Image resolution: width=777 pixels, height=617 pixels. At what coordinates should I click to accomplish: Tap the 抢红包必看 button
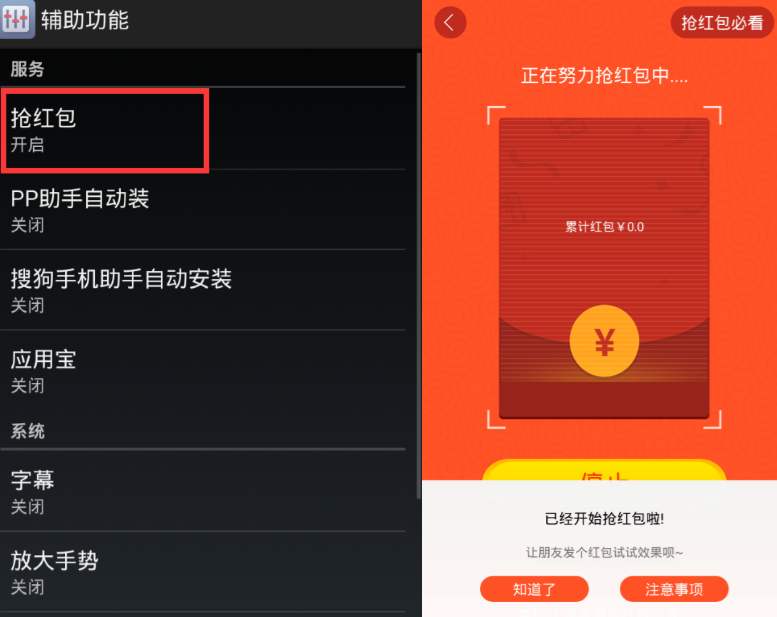coord(722,22)
